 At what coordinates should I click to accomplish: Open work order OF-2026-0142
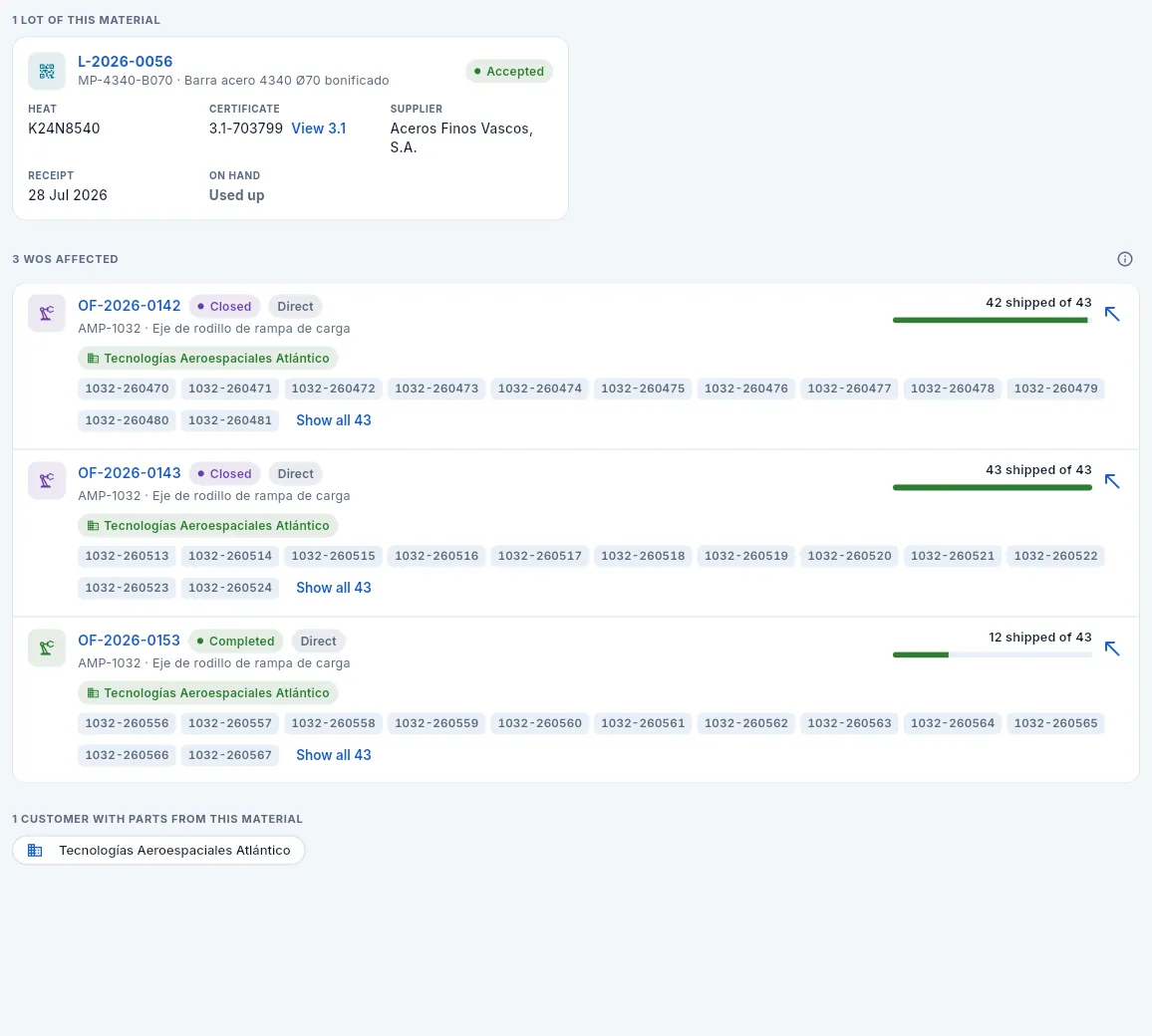click(130, 306)
